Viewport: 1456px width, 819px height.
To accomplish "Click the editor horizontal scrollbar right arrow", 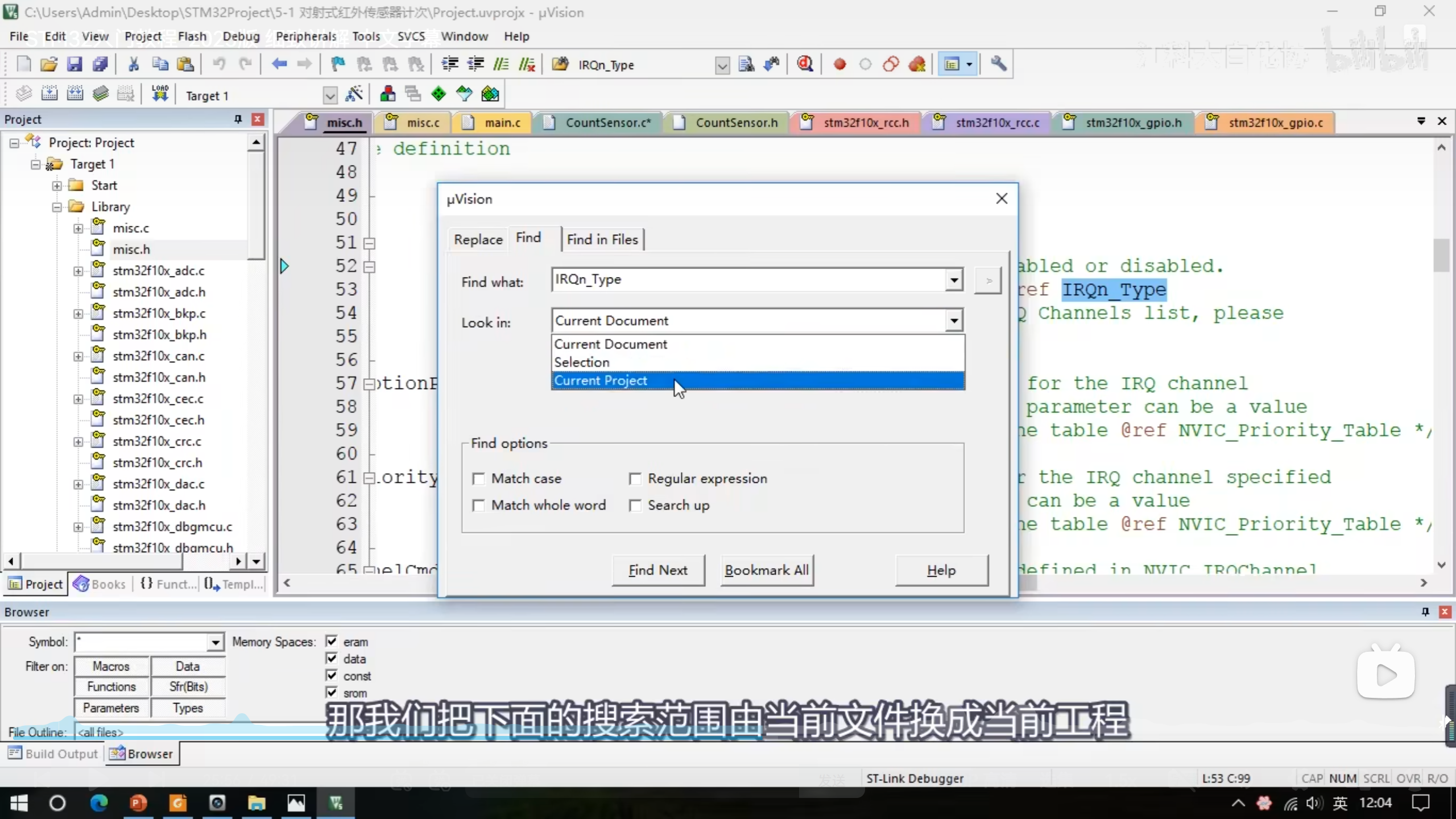I will click(1424, 583).
